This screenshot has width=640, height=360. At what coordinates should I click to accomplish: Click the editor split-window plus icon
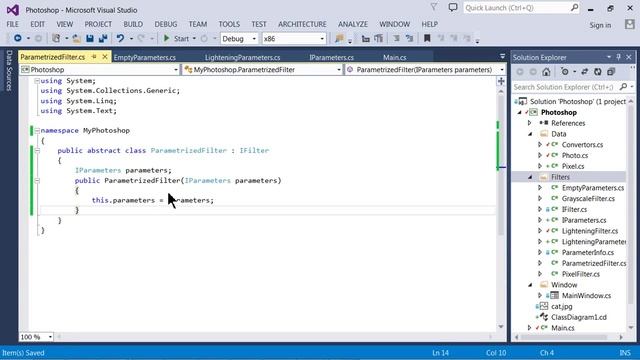point(501,81)
